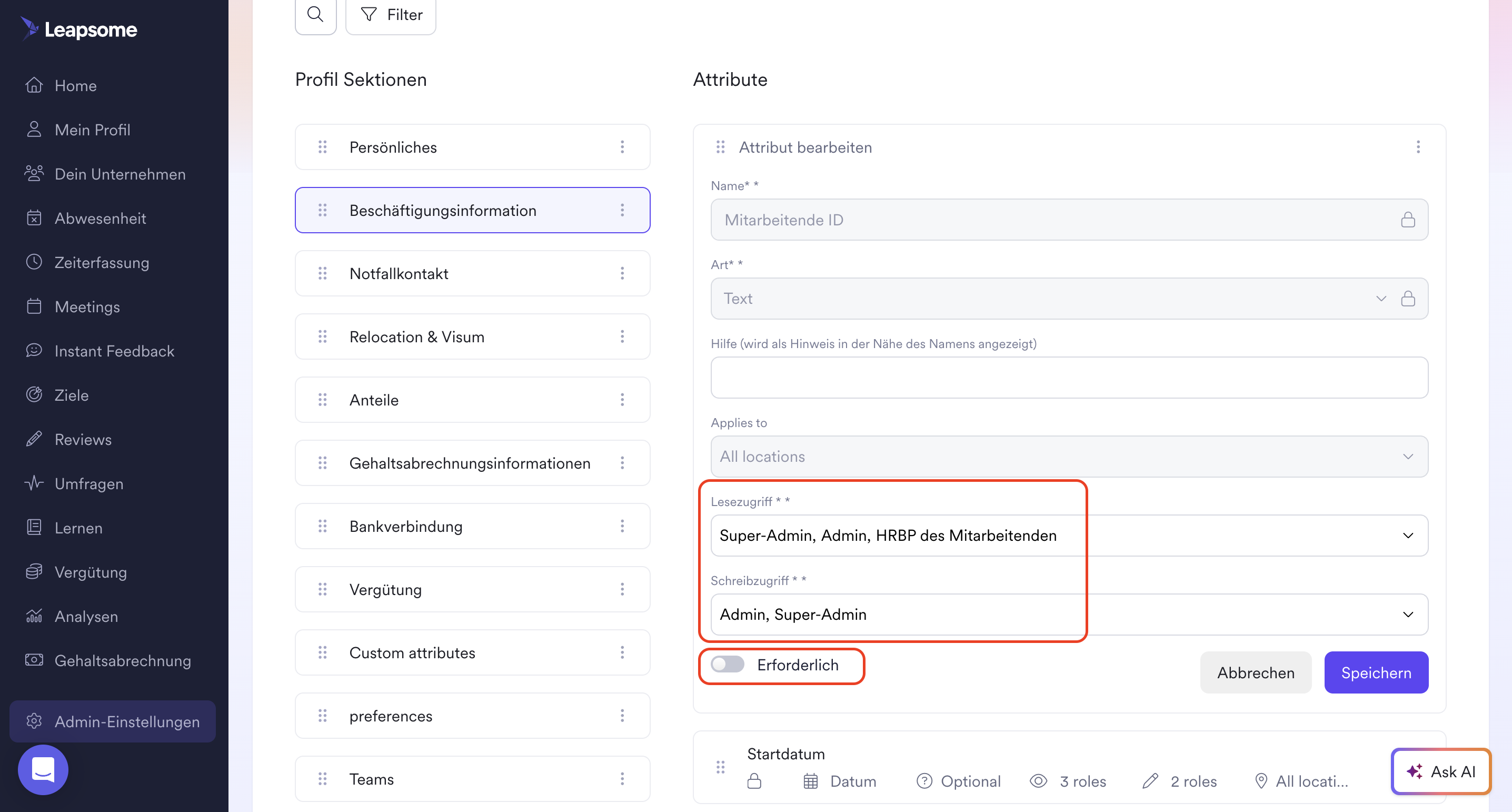
Task: Click drag handle of Notfallkontakt section
Action: tap(322, 274)
